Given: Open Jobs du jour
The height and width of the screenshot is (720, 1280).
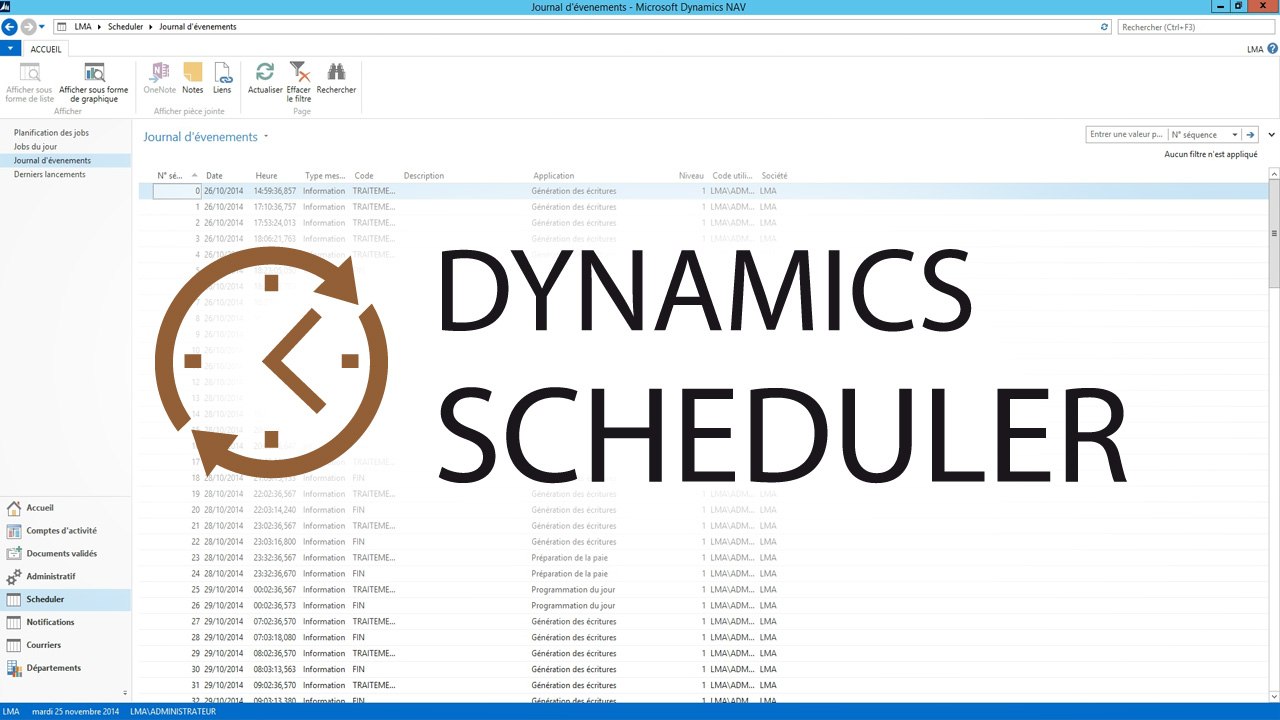Looking at the screenshot, I should click(x=35, y=146).
